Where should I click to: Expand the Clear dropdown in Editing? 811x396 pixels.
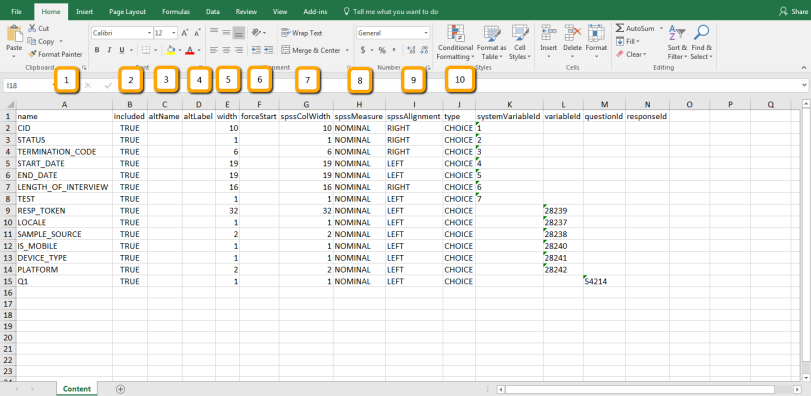coord(644,54)
